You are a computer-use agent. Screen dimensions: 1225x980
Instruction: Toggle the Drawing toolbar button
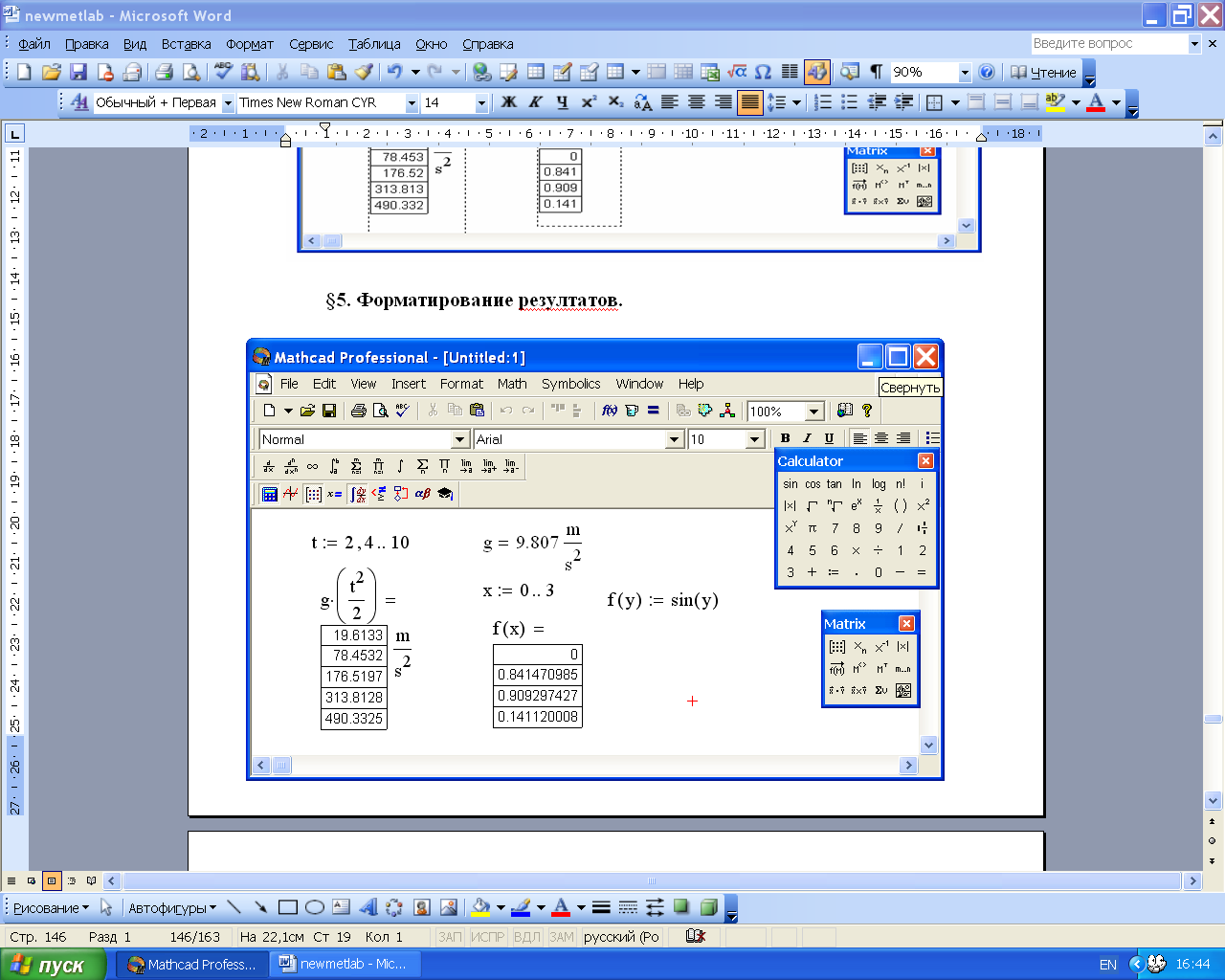[x=816, y=73]
